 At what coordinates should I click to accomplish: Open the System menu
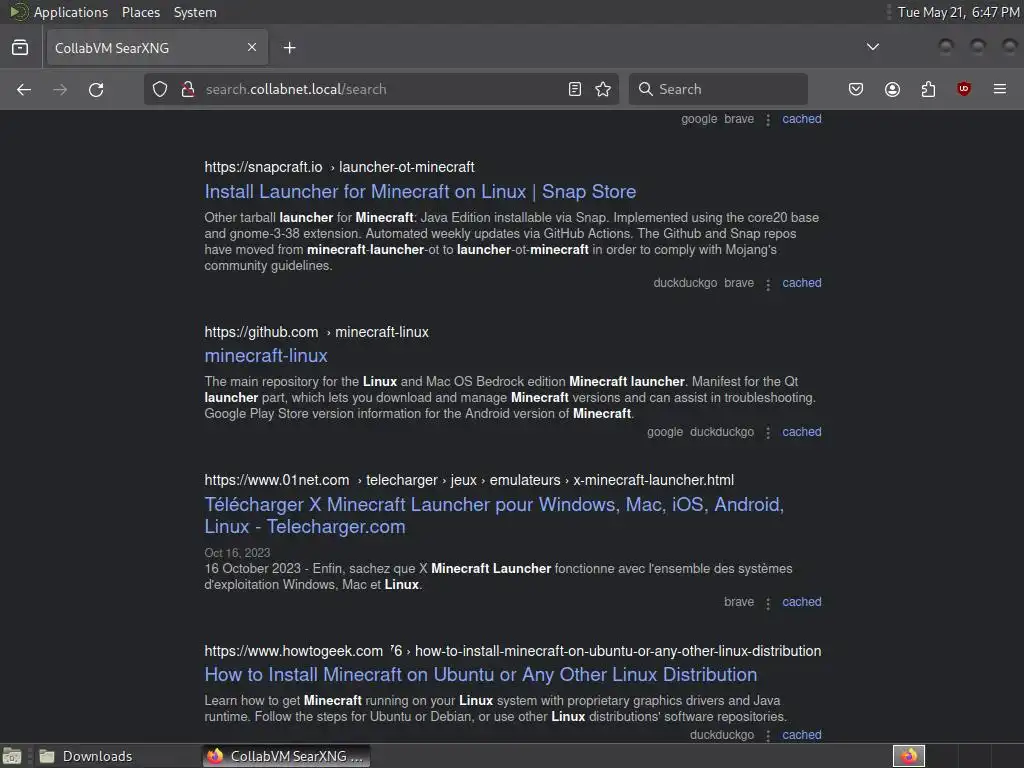[x=195, y=12]
